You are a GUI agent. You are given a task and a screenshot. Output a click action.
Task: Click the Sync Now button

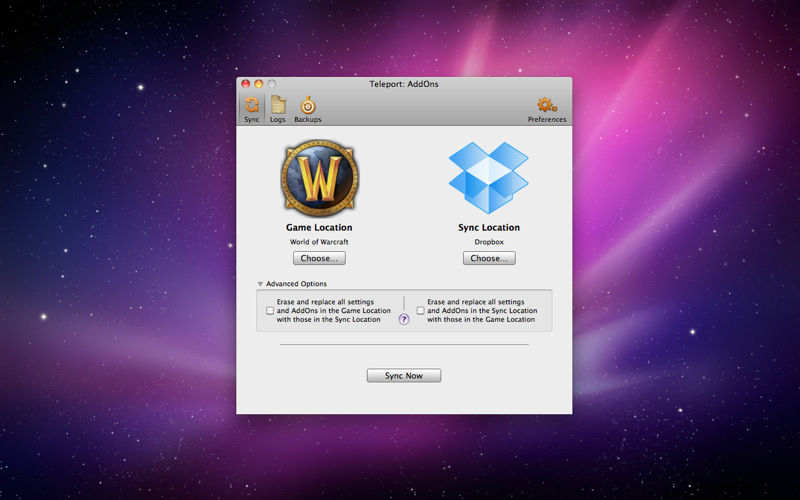(x=404, y=376)
